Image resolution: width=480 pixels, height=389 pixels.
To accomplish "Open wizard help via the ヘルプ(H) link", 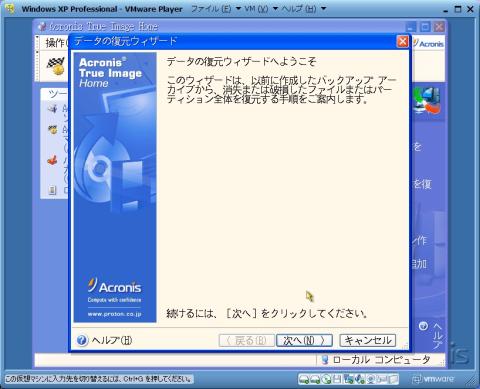I will click(x=112, y=340).
